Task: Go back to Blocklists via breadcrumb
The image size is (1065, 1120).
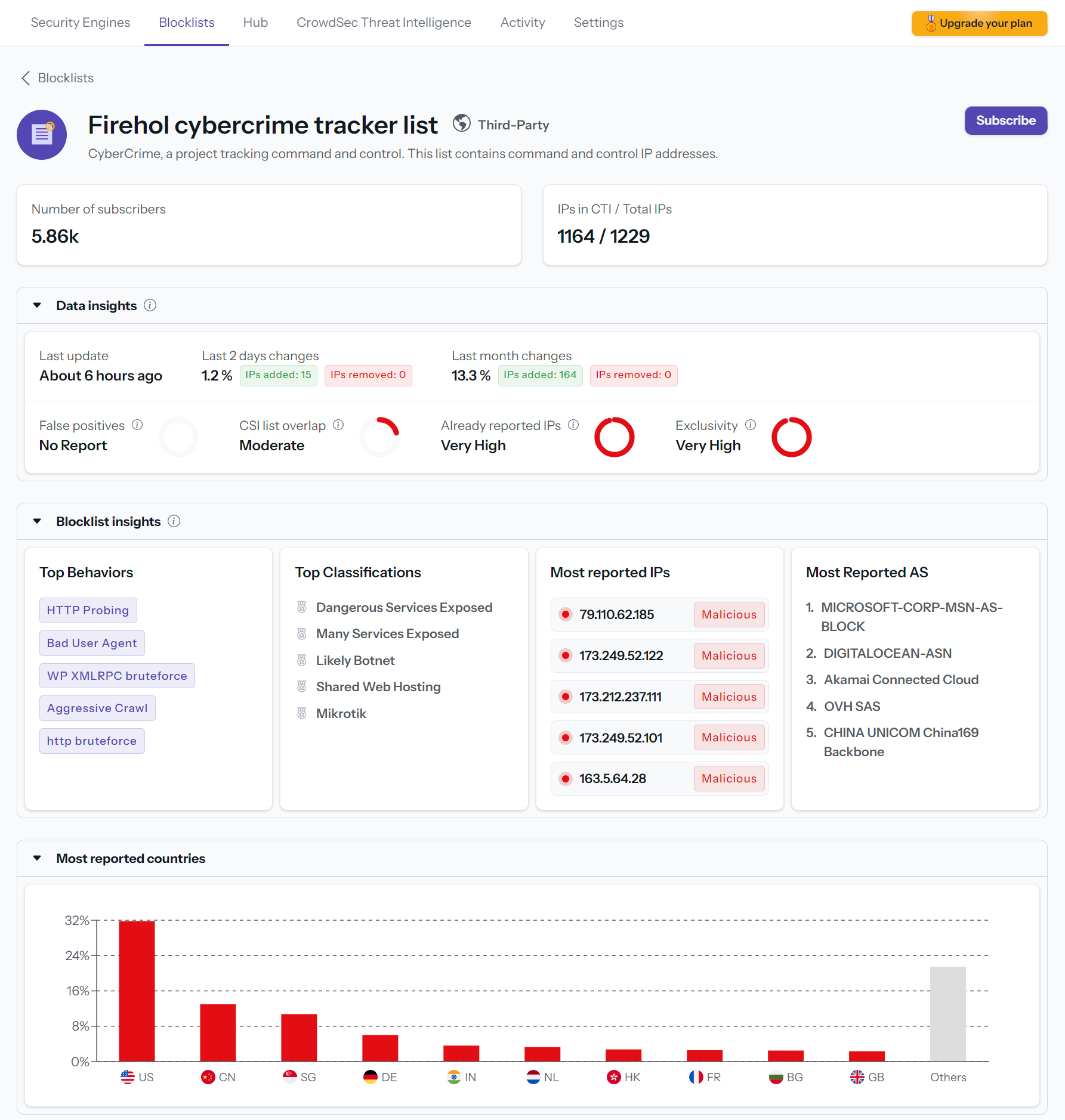Action: pyautogui.click(x=66, y=78)
